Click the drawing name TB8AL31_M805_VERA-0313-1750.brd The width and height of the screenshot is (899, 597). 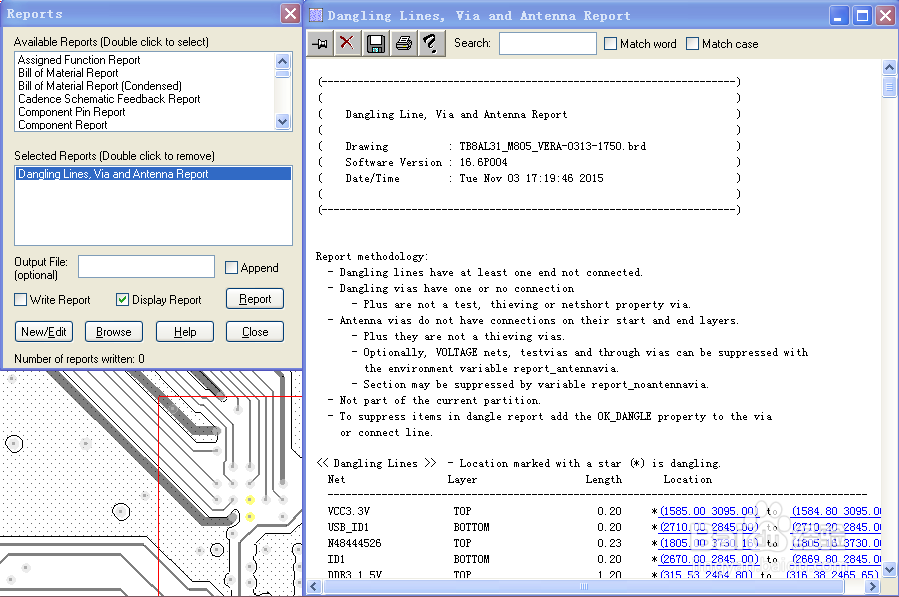click(553, 146)
